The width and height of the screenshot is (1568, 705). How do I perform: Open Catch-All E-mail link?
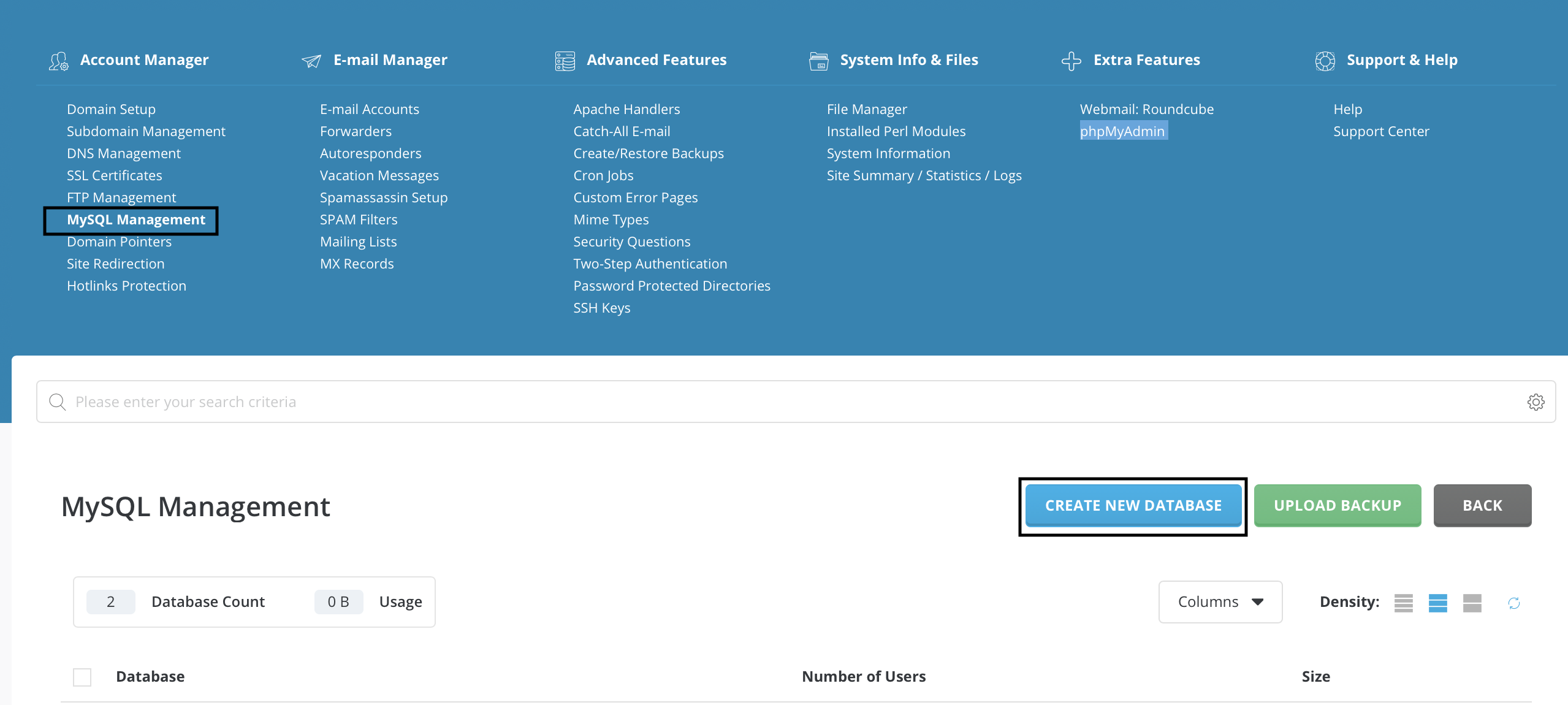pyautogui.click(x=622, y=131)
